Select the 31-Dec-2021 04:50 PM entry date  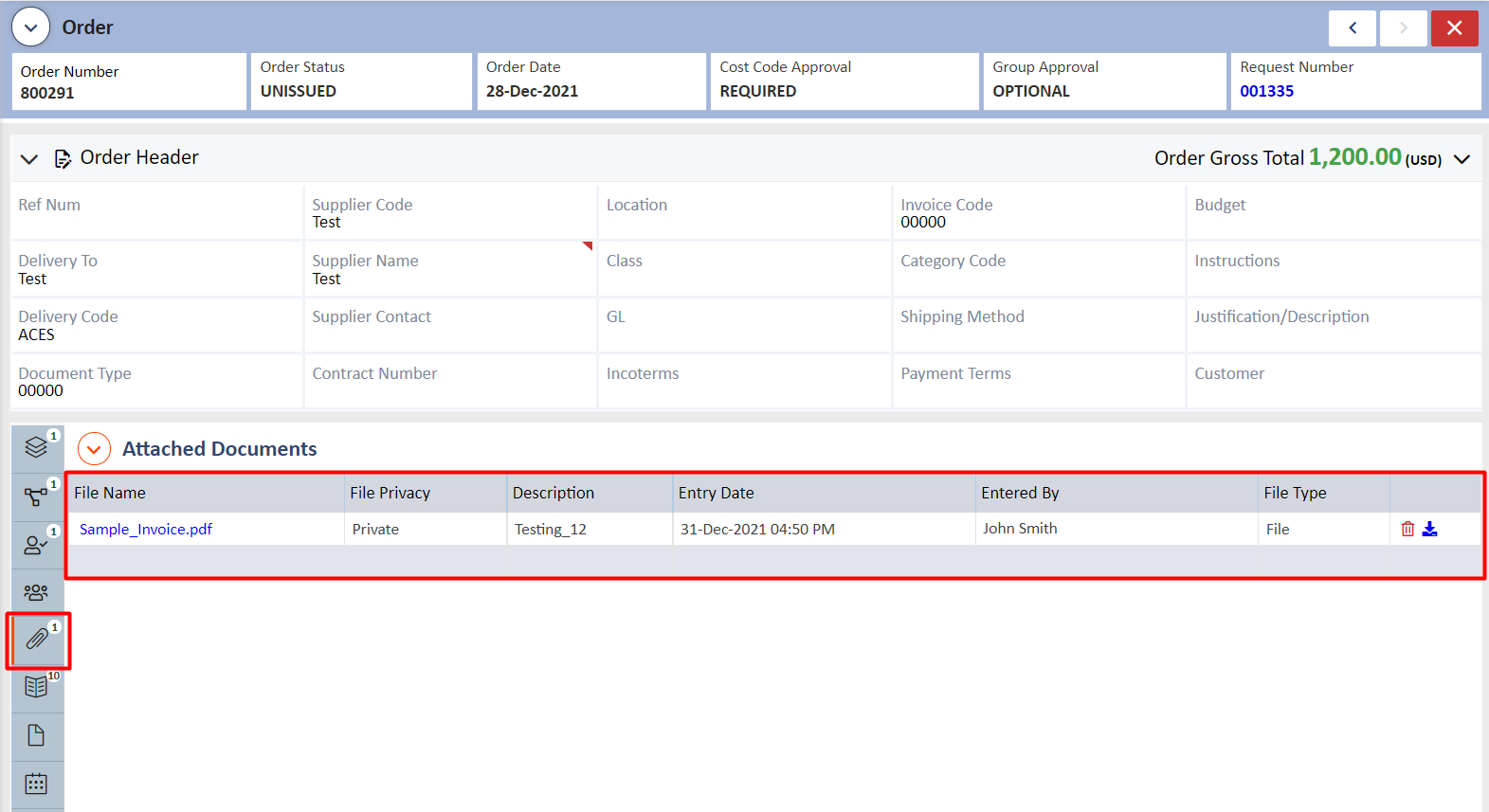pos(824,529)
